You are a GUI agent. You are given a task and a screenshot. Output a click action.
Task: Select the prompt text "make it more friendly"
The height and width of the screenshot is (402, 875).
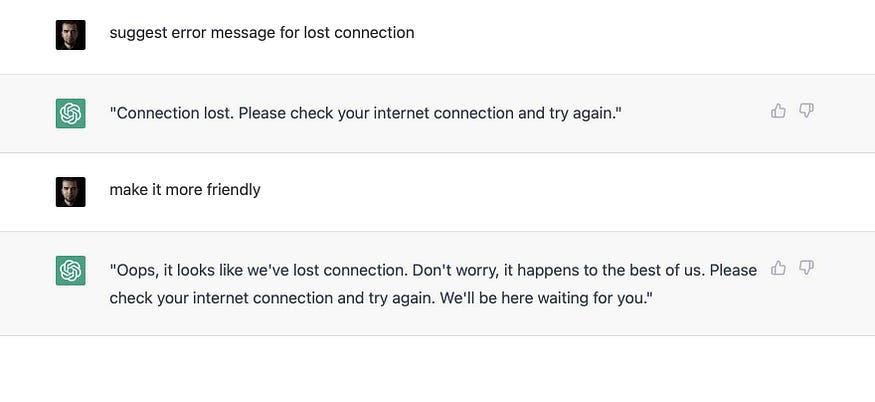185,190
